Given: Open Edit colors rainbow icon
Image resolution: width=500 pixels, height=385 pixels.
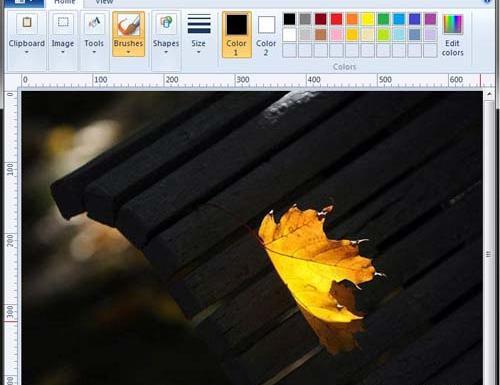Looking at the screenshot, I should (x=453, y=24).
